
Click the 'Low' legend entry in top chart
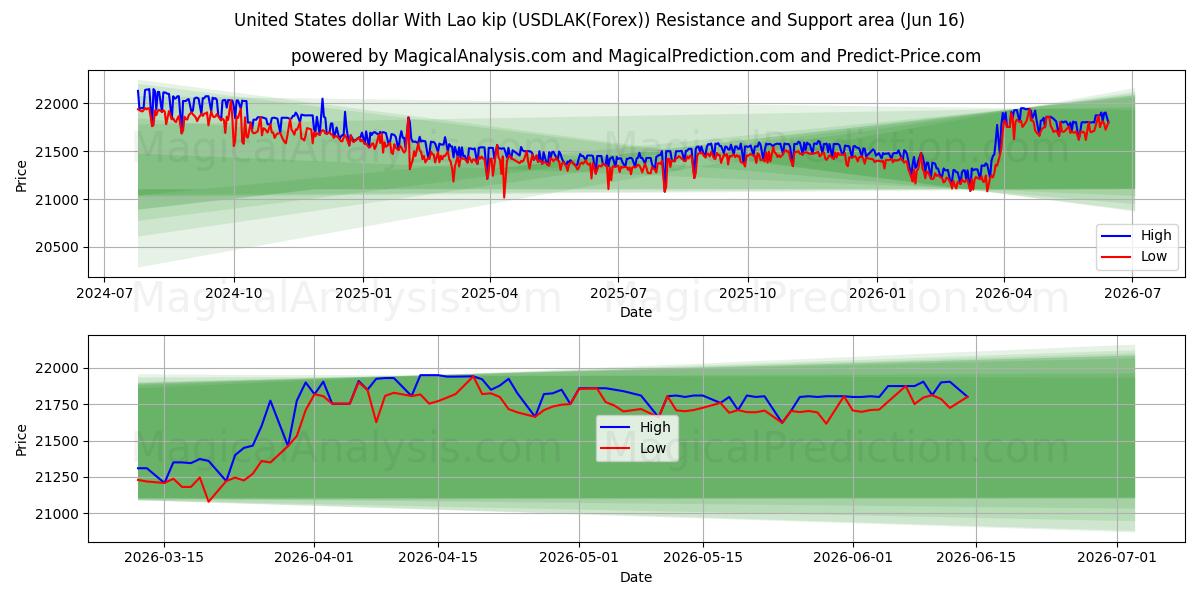click(x=1154, y=256)
